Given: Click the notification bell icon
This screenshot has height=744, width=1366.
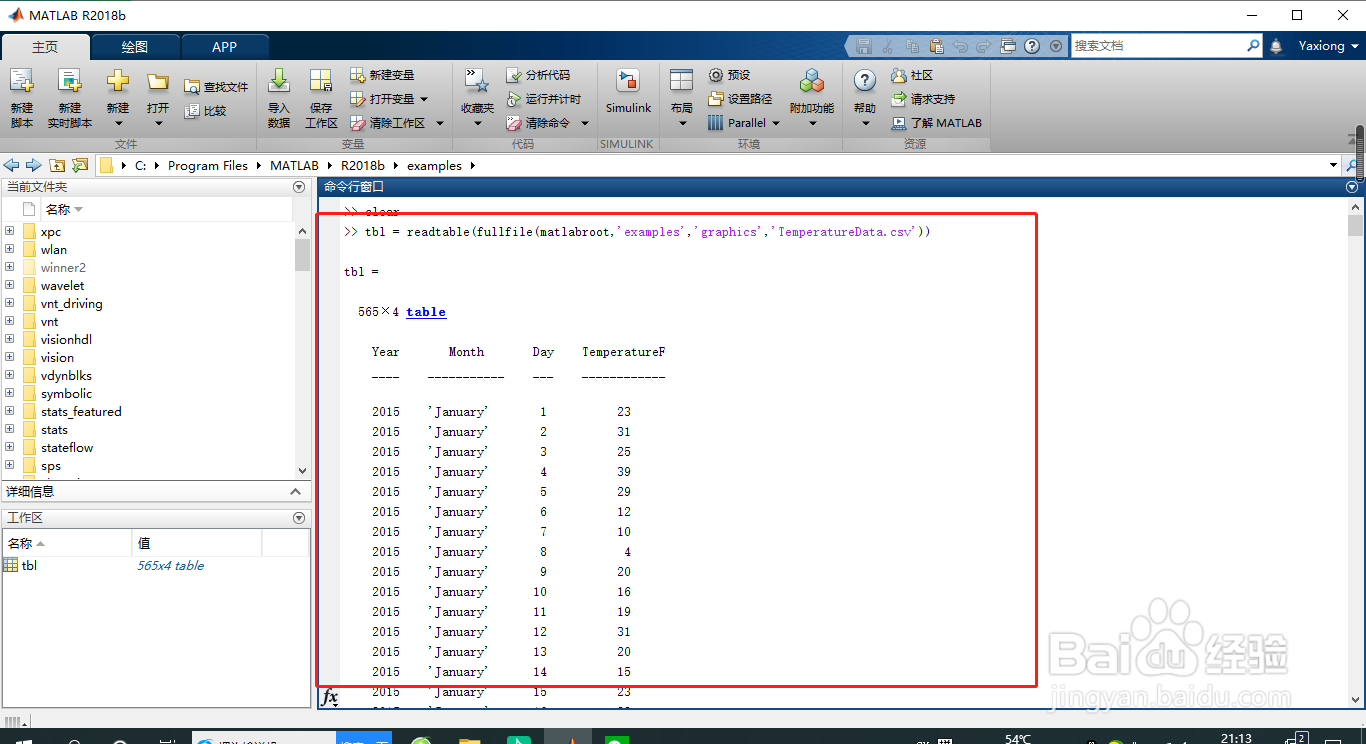Looking at the screenshot, I should [1276, 46].
